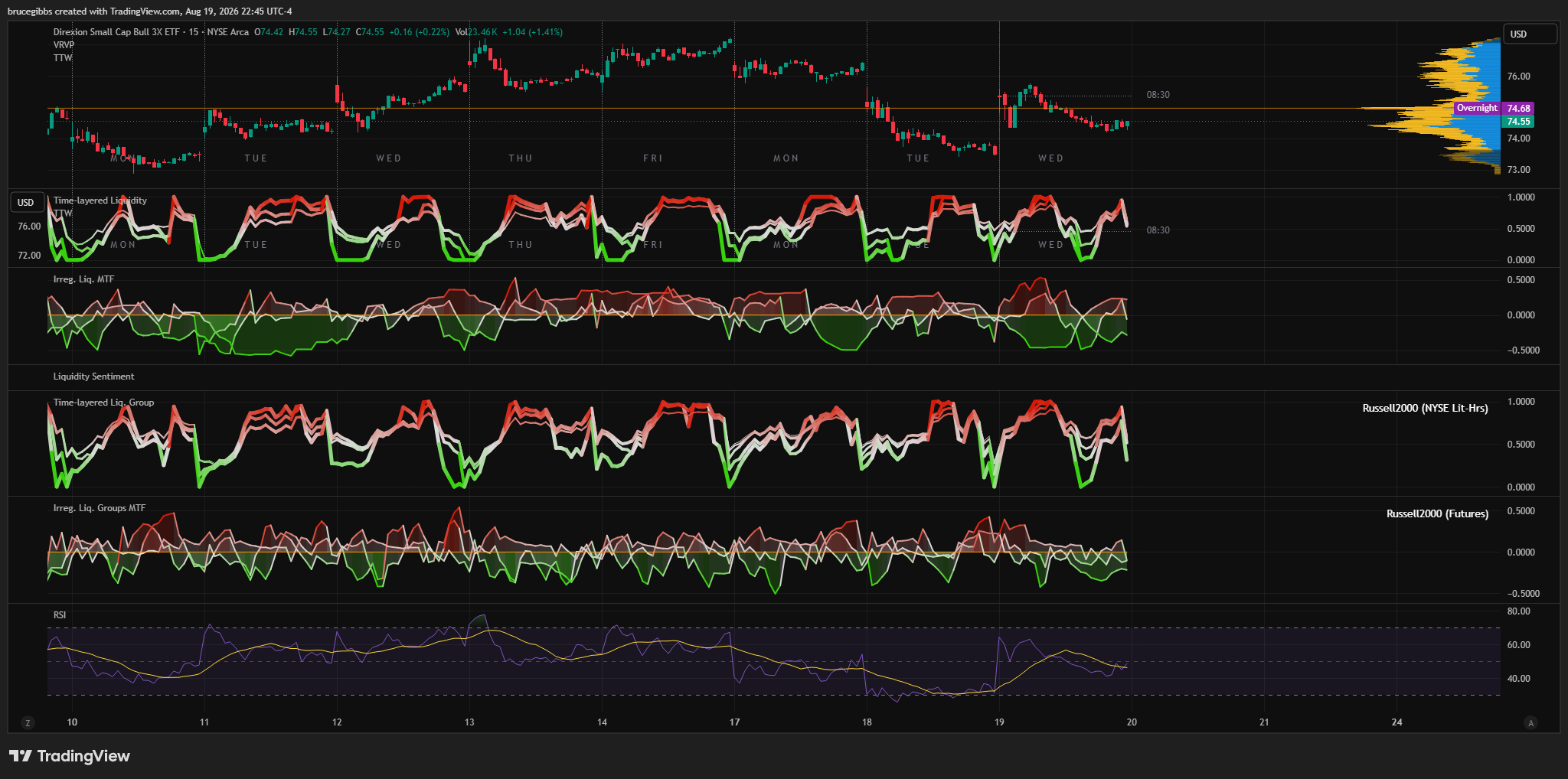Click the 80.00 level on the RSI scale

pos(1519,611)
